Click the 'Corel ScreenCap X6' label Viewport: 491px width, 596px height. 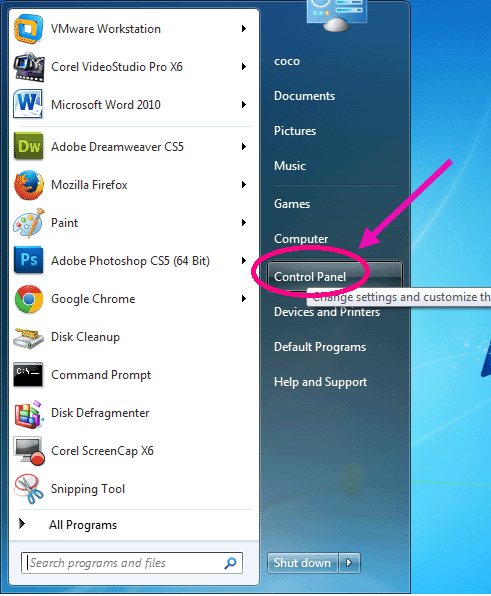103,451
